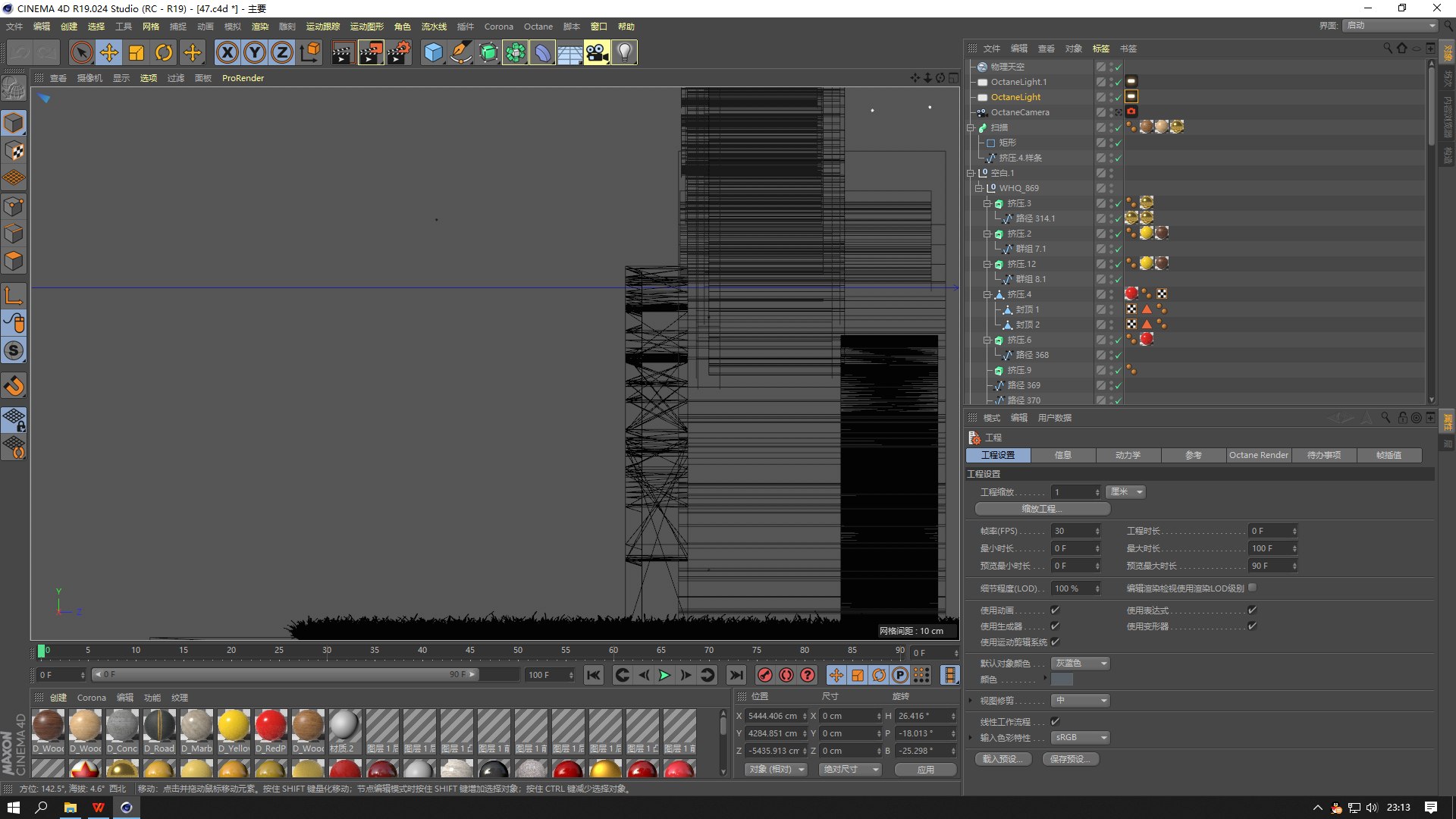Screen dimensions: 1456x819
Task: Toggle 使用表达式 checkbox
Action: pos(1252,610)
